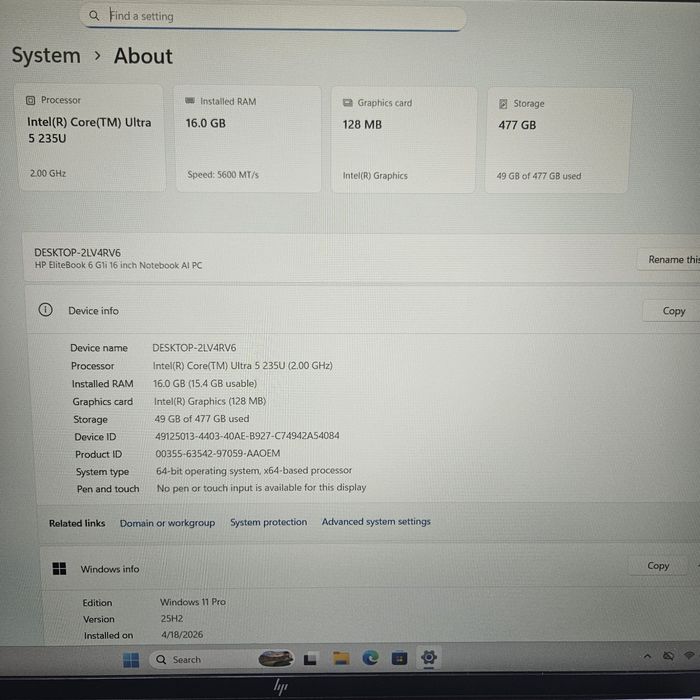Select the HP EliteBook 6 G1i model text
Viewport: 700px width, 700px height.
pyautogui.click(x=118, y=265)
